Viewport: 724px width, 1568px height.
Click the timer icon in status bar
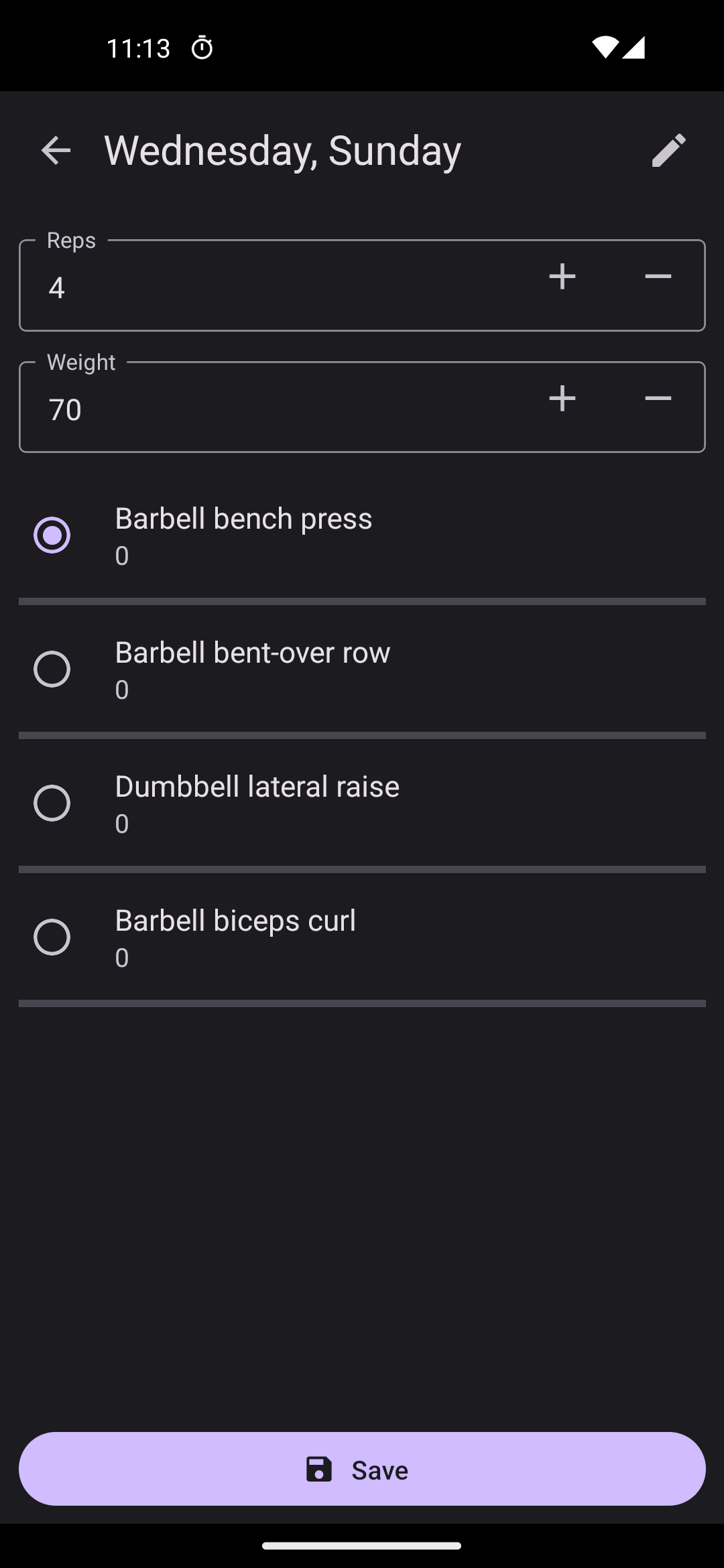coord(202,48)
